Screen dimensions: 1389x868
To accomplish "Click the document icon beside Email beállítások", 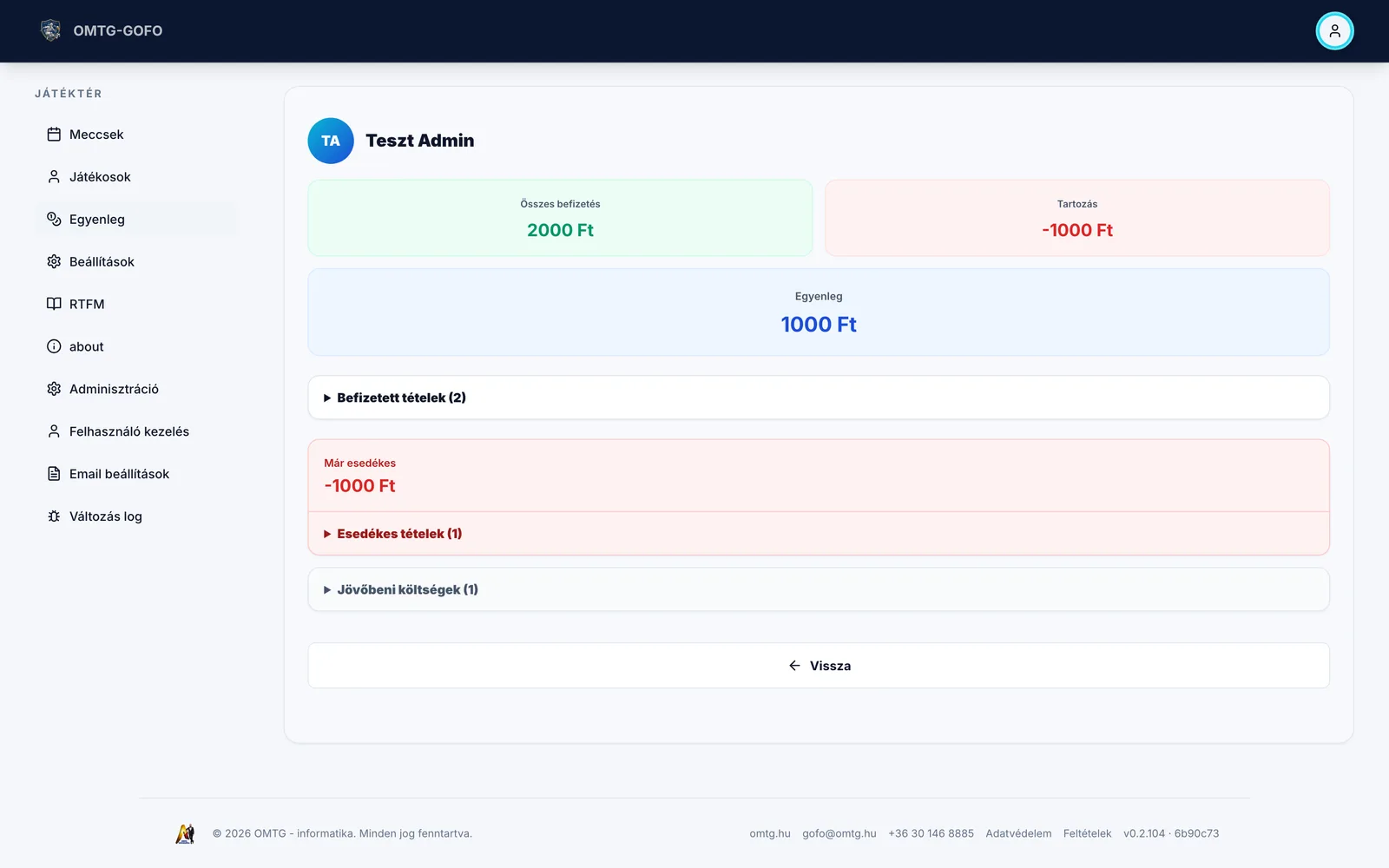I will point(54,474).
